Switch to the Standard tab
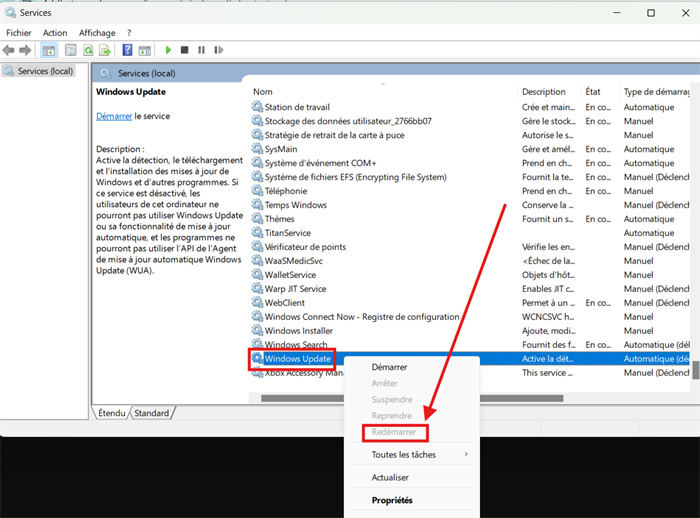Image resolution: width=700 pixels, height=518 pixels. pos(152,412)
